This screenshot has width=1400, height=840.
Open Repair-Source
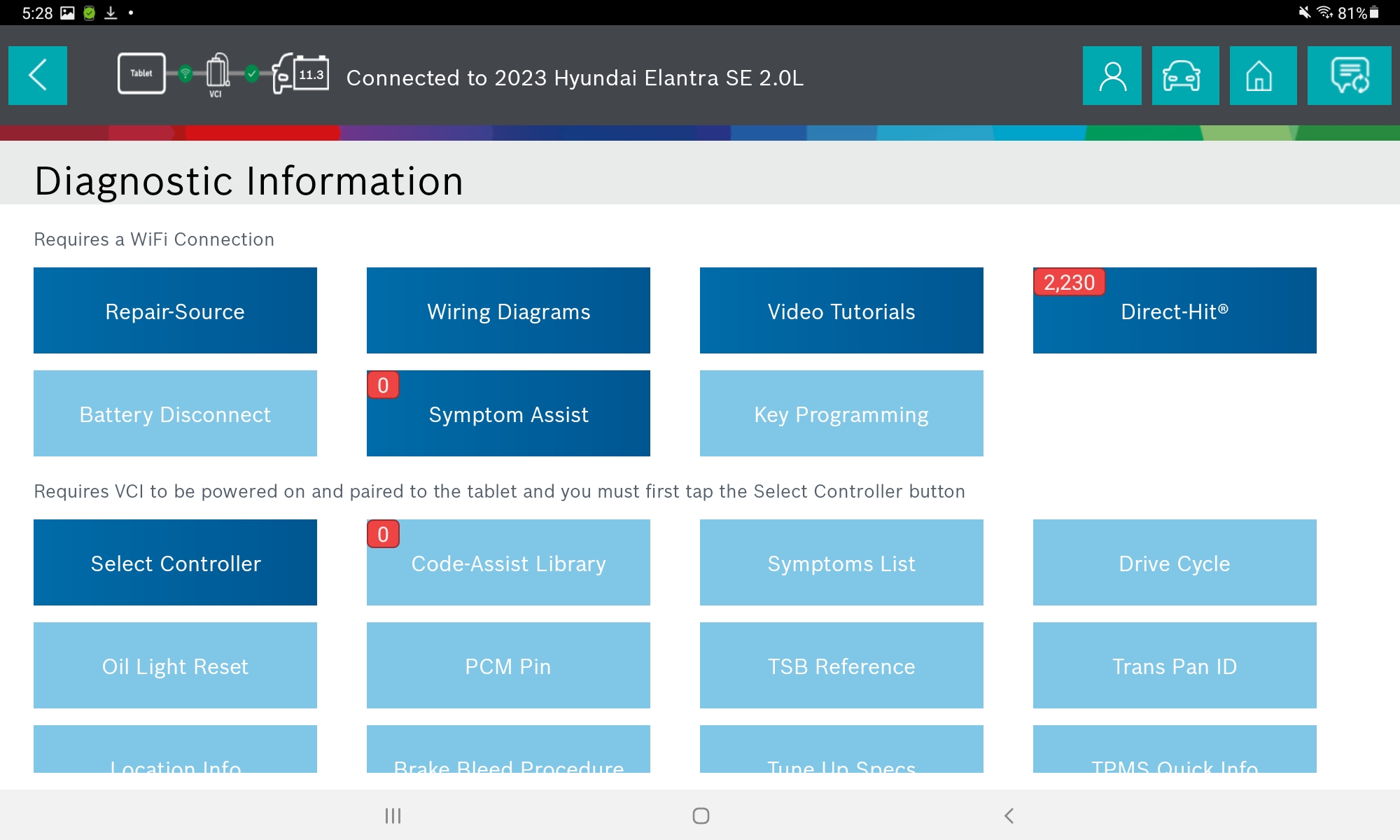click(x=175, y=311)
